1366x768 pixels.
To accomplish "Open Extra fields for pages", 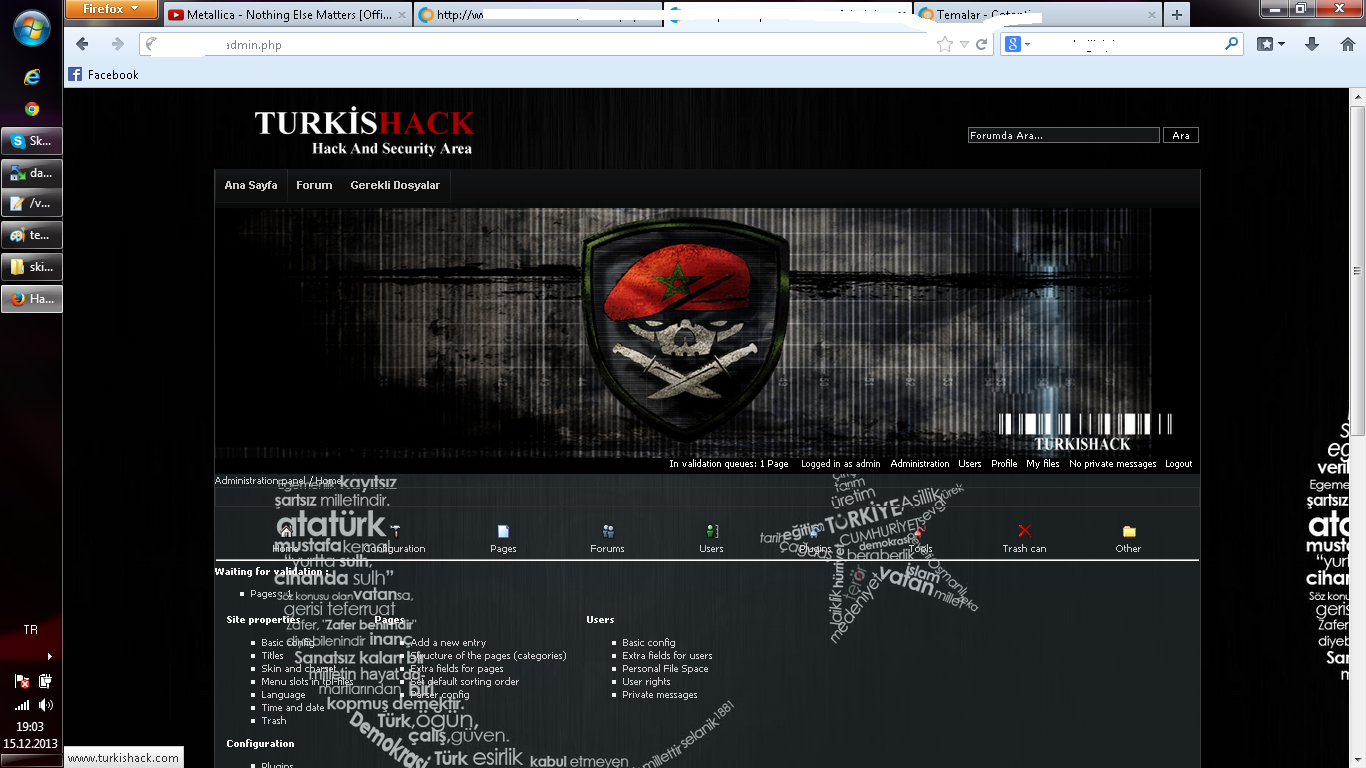I will (x=457, y=669).
